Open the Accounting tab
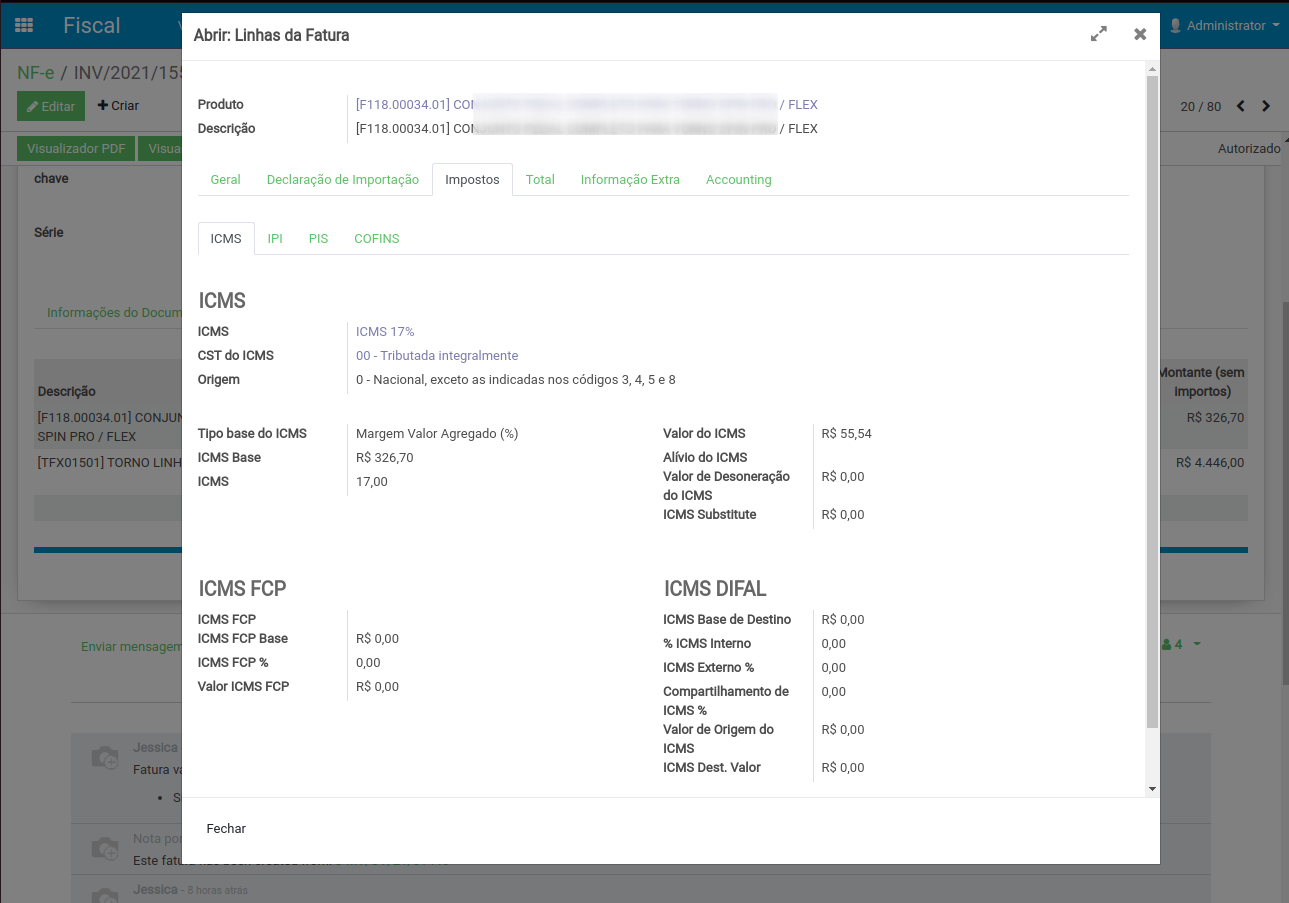 point(739,180)
